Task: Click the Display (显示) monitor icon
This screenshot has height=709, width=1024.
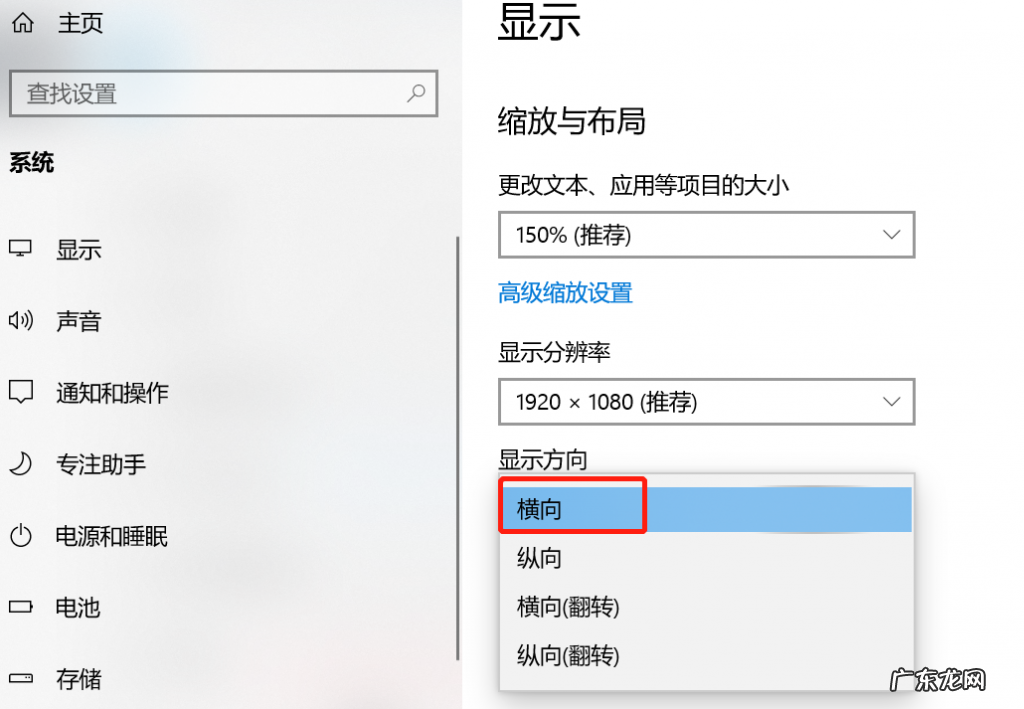Action: (21, 249)
